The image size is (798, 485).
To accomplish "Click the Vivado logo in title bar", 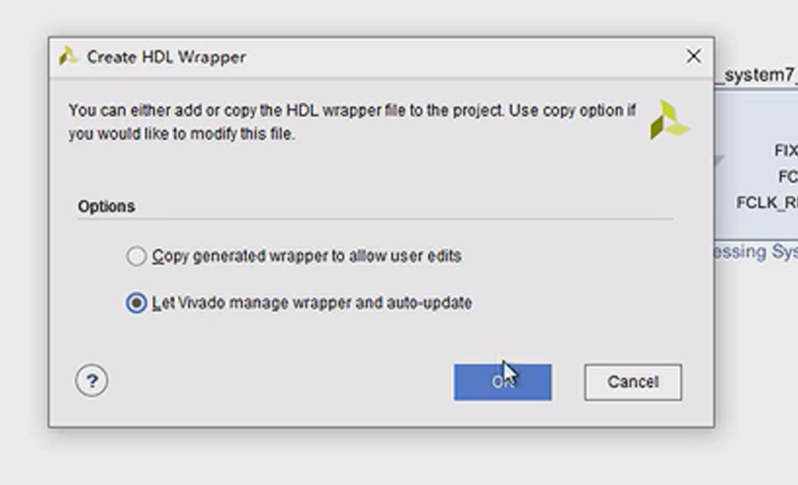I will pyautogui.click(x=68, y=56).
